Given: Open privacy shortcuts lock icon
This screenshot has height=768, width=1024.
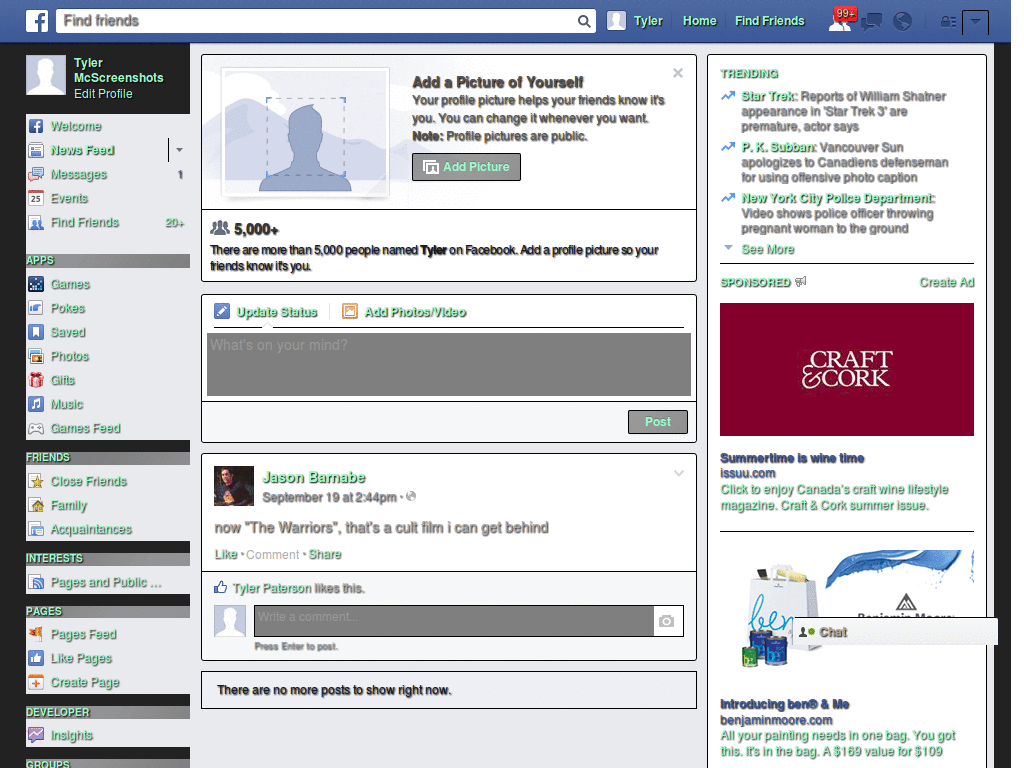Looking at the screenshot, I should click(947, 21).
